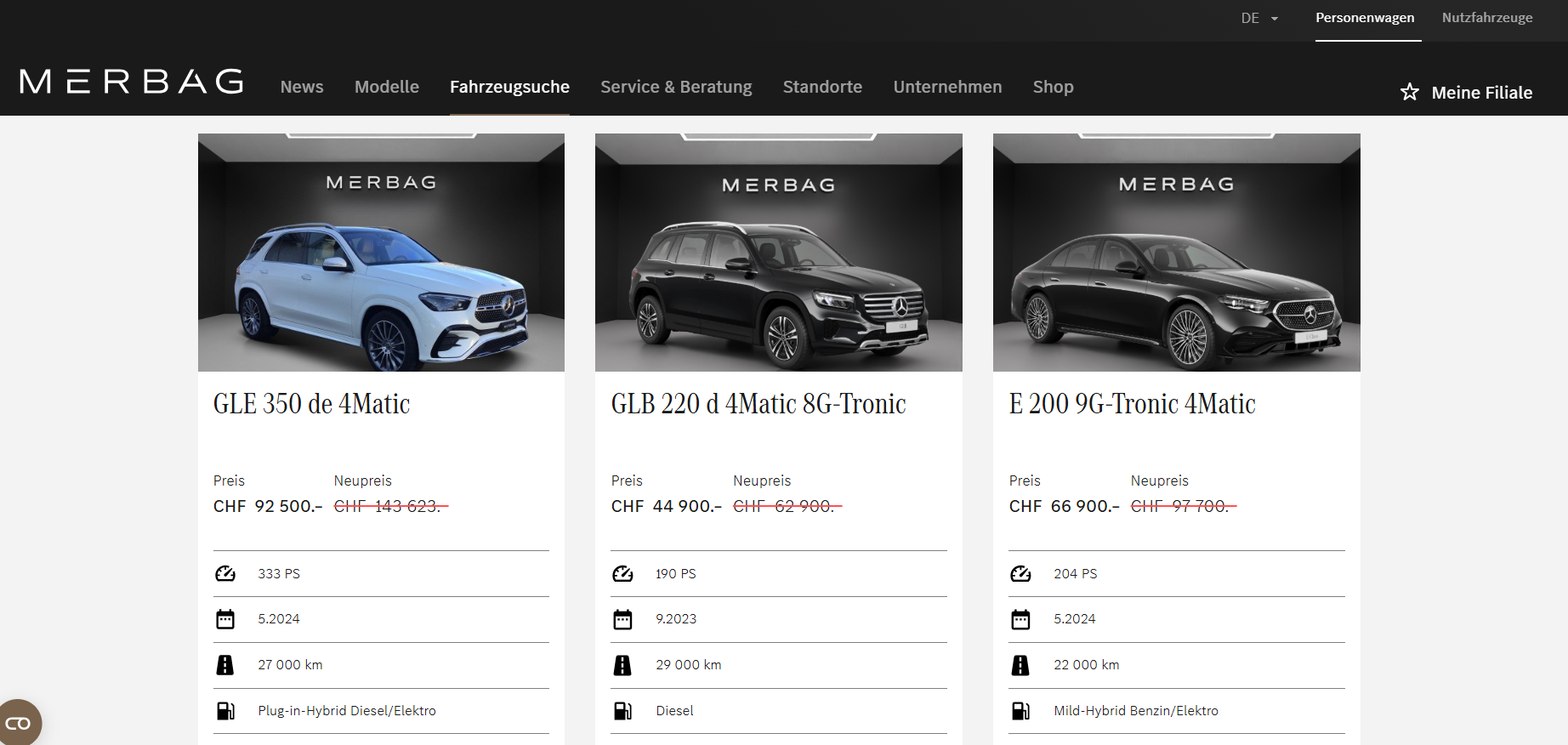Viewport: 1568px width, 745px height.
Task: Open the black GLB 220 d vehicle photo
Action: 779,253
